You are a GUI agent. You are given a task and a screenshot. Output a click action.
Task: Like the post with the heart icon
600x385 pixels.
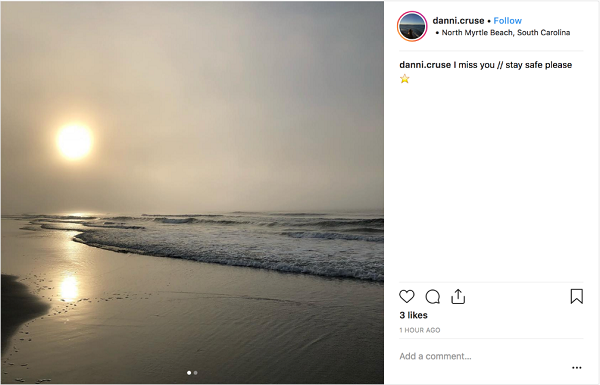point(406,297)
